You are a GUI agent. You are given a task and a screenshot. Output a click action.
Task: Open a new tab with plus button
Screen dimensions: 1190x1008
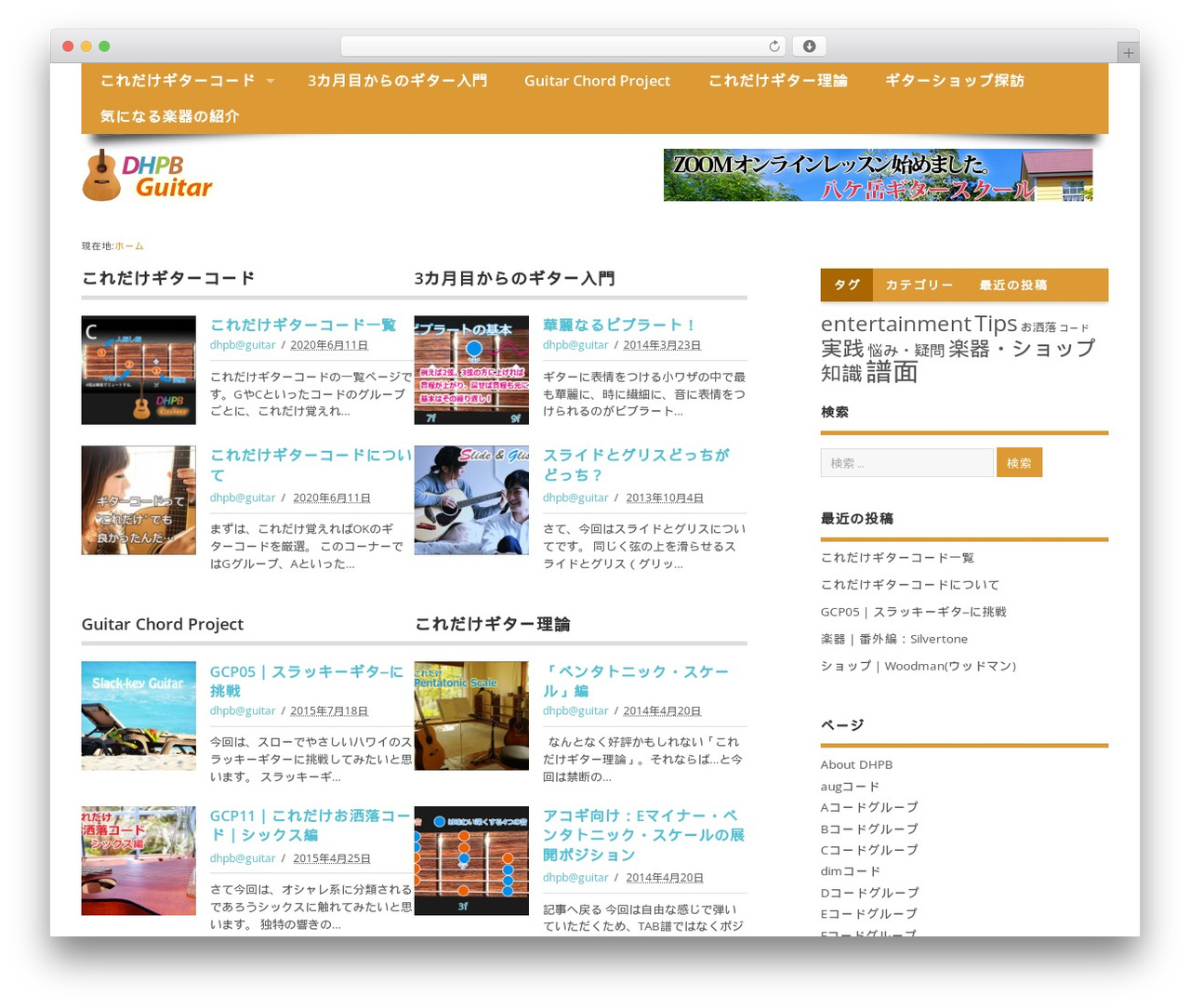pos(1129,53)
